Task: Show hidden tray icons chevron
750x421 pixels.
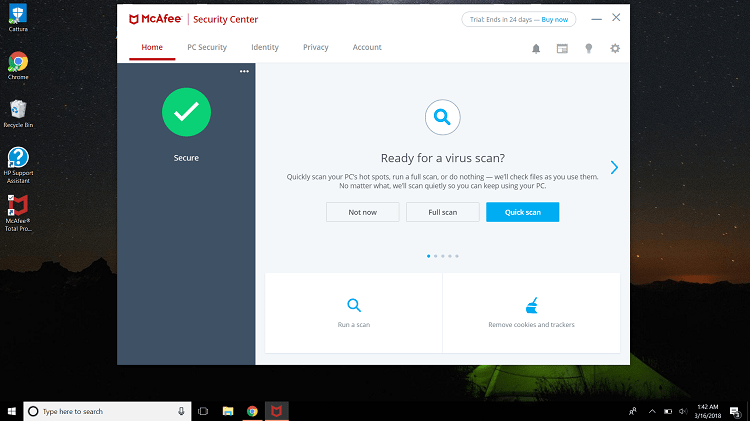Action: click(x=652, y=411)
